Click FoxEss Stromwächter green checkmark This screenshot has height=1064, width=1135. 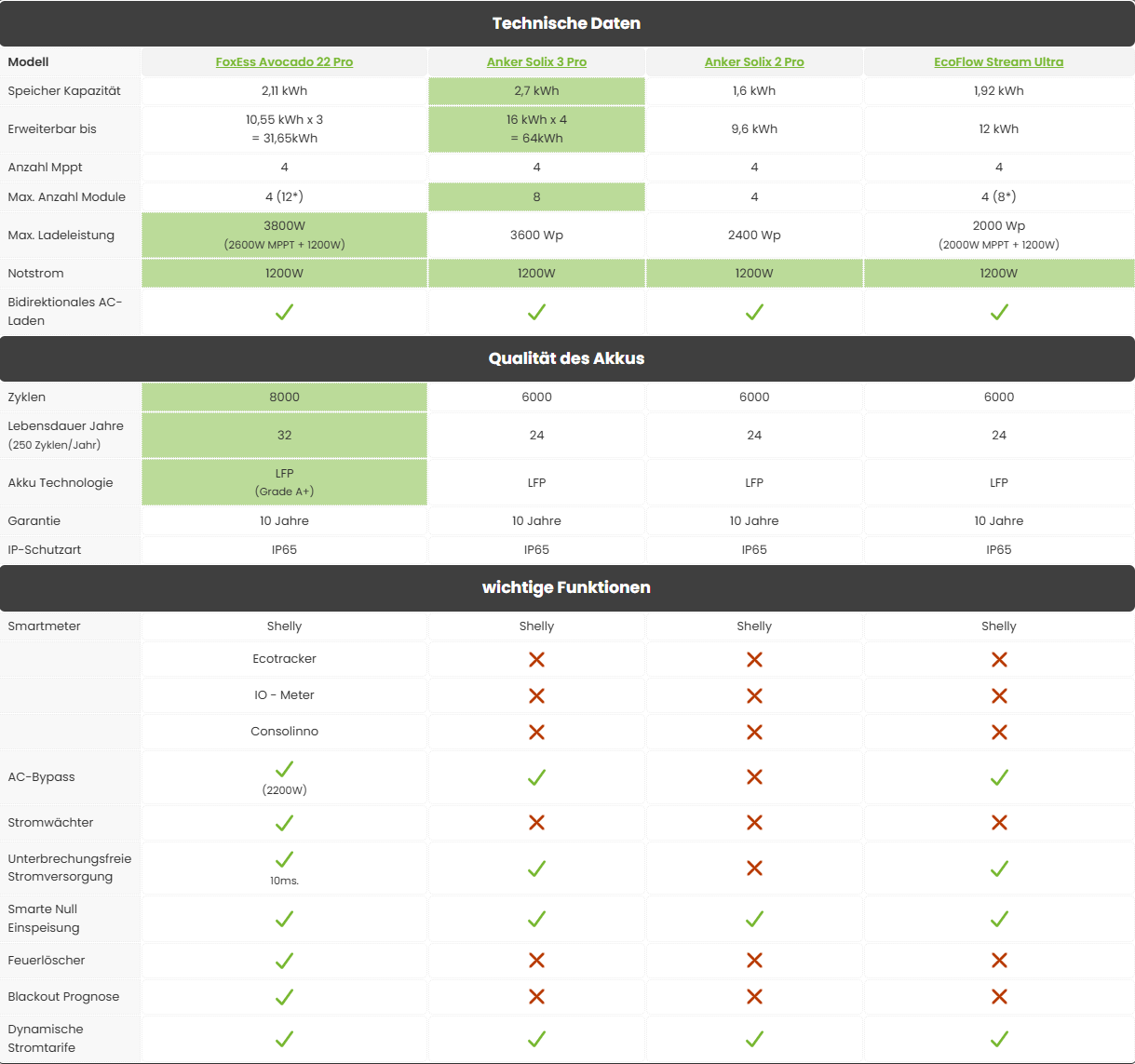pyautogui.click(x=284, y=823)
